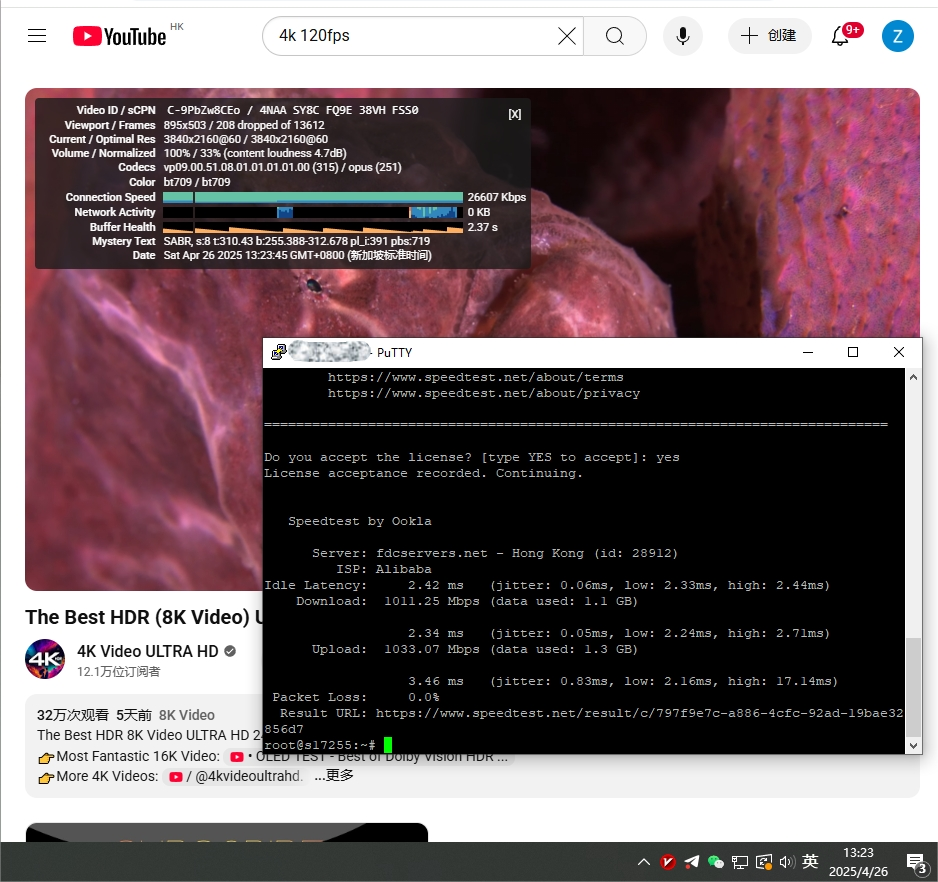Screen dimensions: 938x882
Task: Open the network status tray icon
Action: [x=739, y=862]
